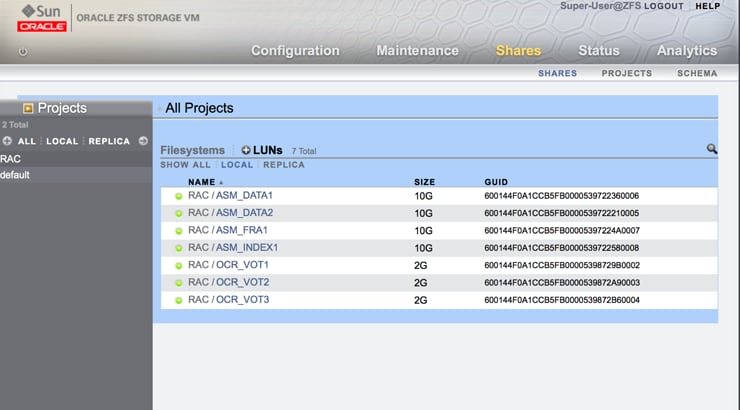Open the Analytics menu
740x410 pixels.
point(687,50)
